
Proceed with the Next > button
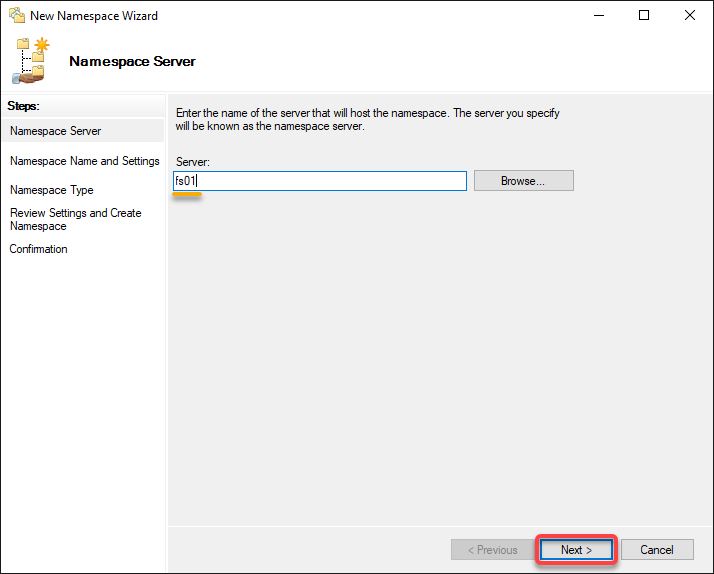[576, 550]
